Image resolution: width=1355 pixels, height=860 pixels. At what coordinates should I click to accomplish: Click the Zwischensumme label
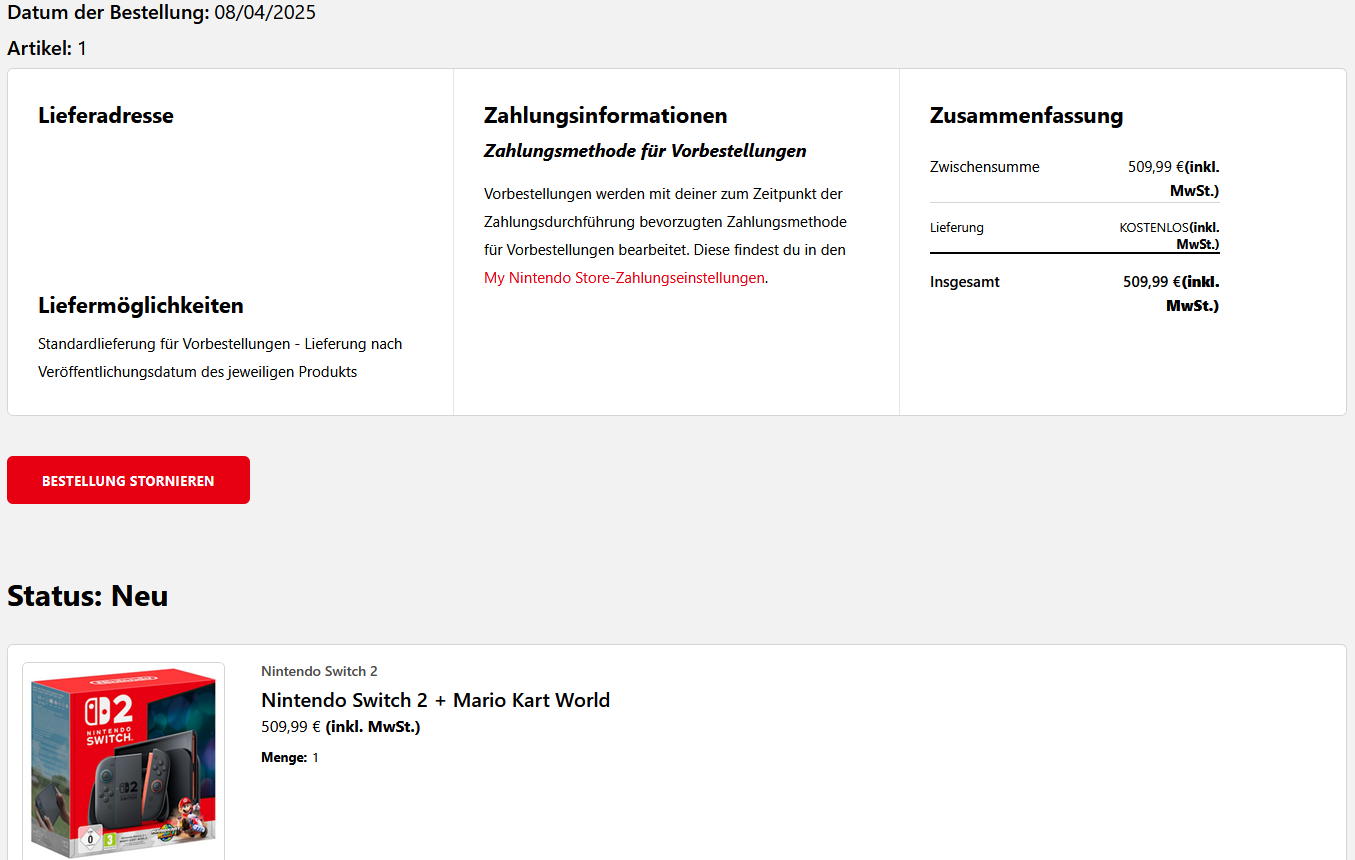click(985, 167)
